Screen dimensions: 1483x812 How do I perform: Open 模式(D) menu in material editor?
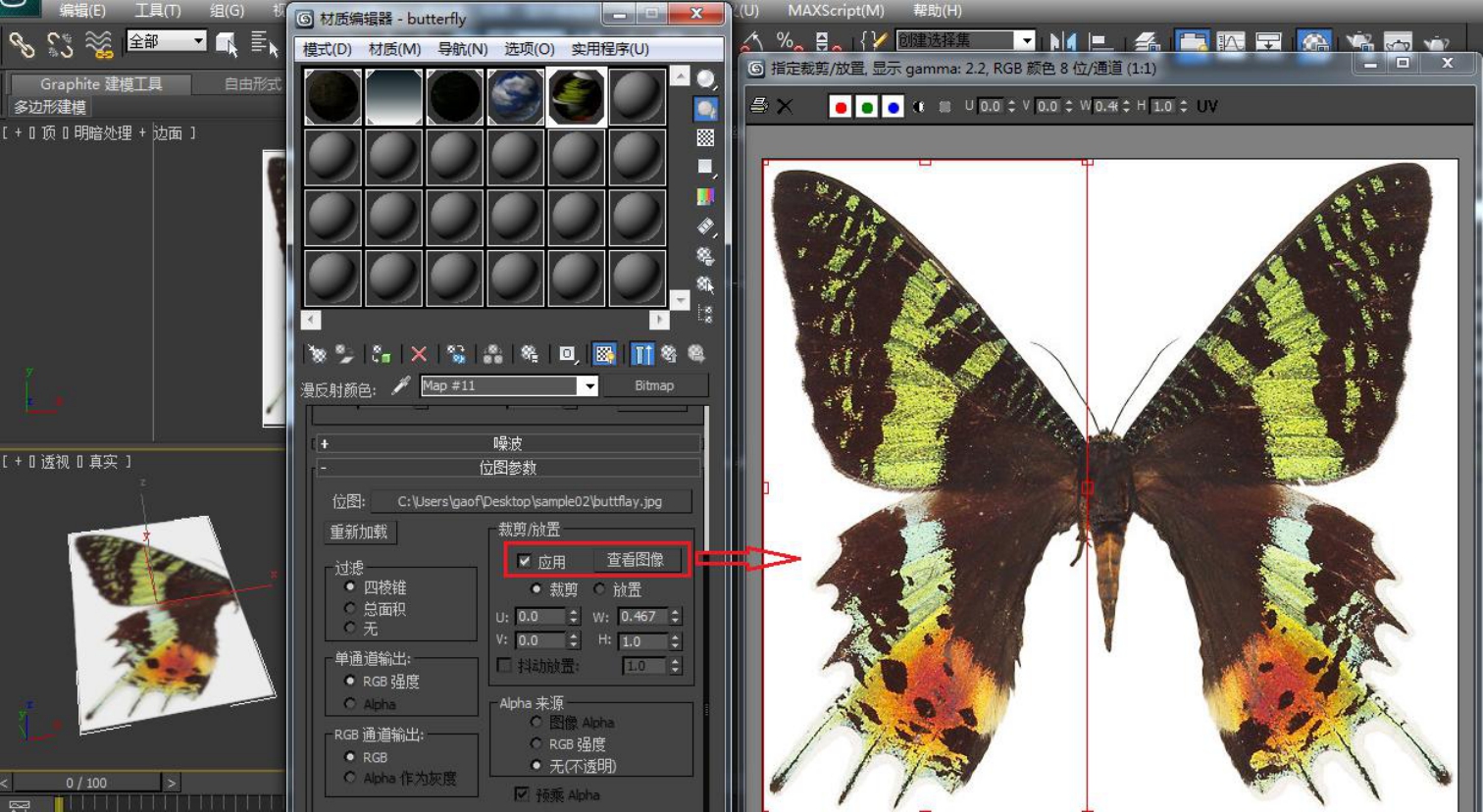pyautogui.click(x=328, y=49)
